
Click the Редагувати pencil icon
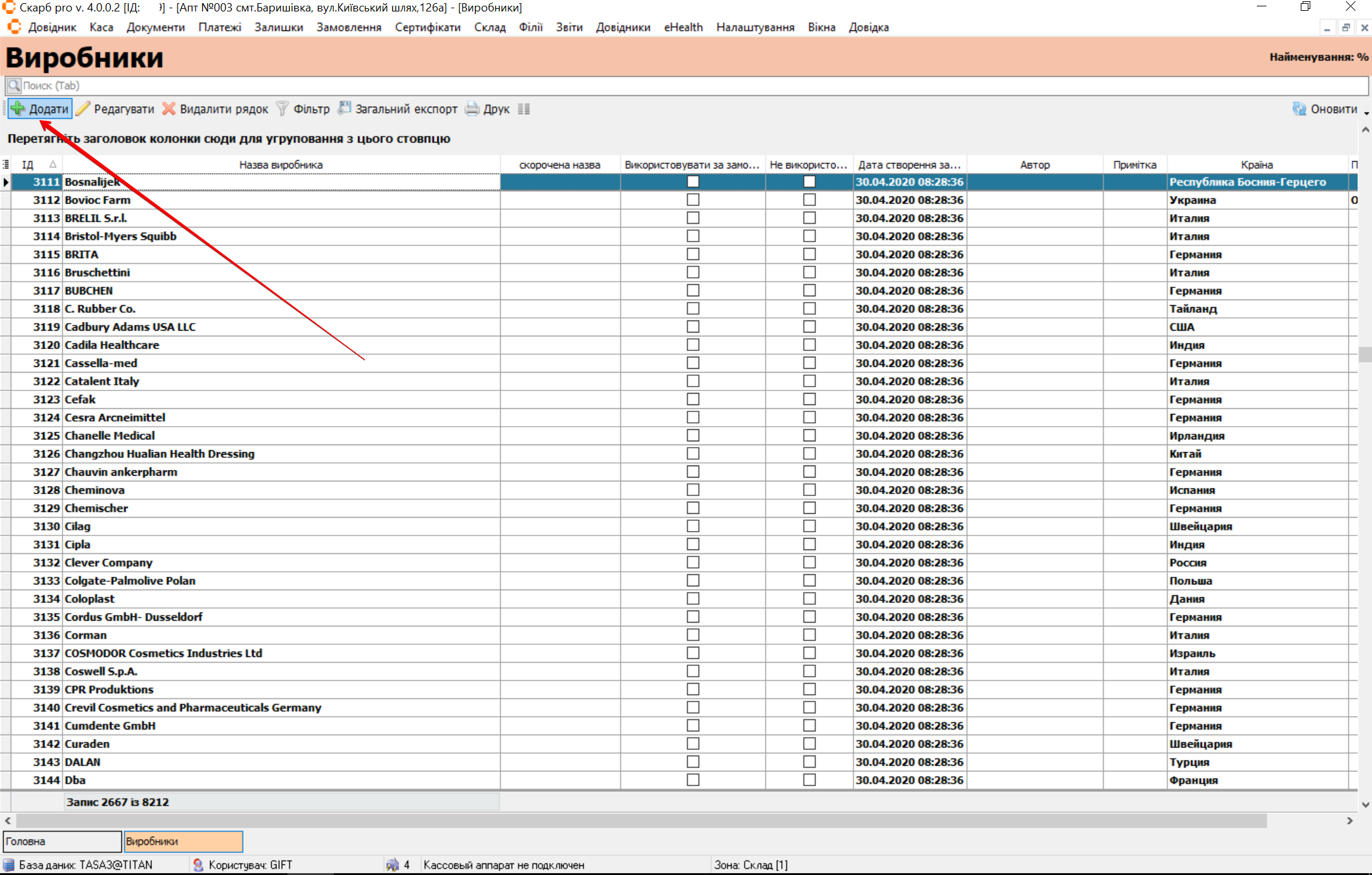(x=83, y=109)
